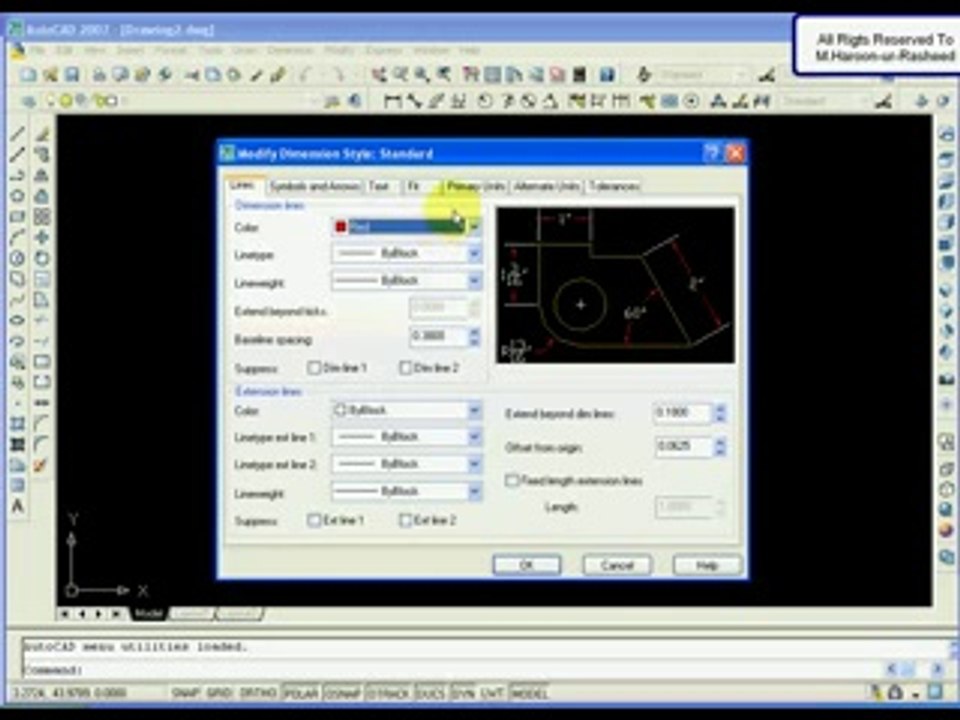Click the Baseline spacing value field
The width and height of the screenshot is (960, 720).
[438, 336]
